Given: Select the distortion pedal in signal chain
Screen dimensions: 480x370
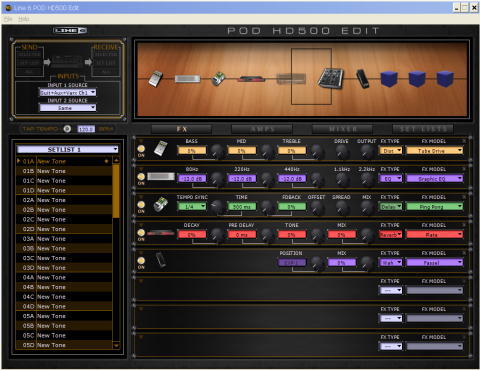Looking at the screenshot, I should pos(155,79).
